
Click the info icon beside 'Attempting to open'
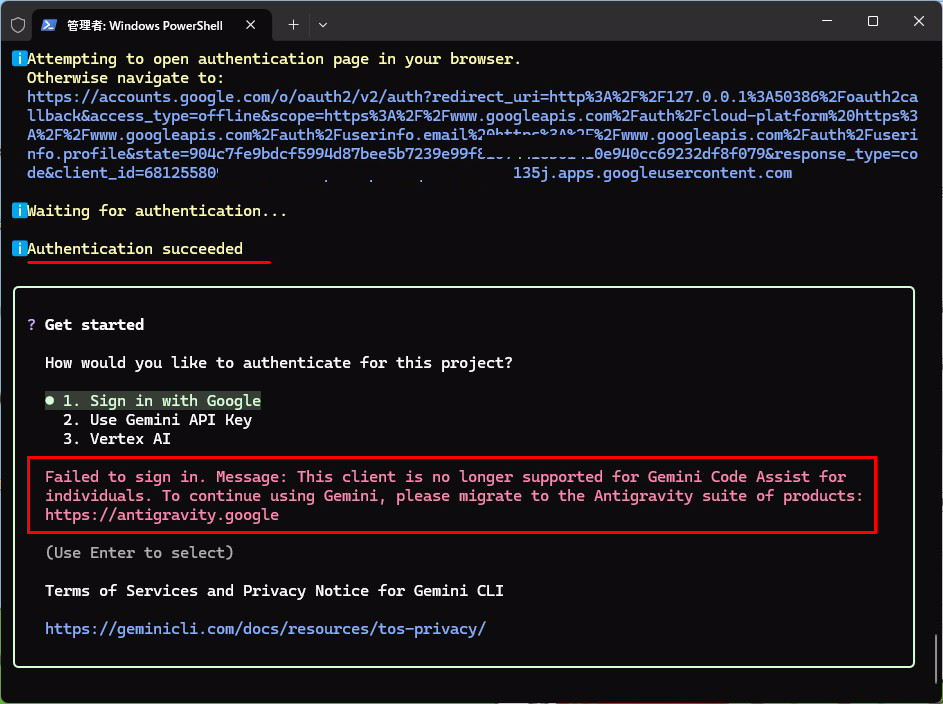point(19,58)
